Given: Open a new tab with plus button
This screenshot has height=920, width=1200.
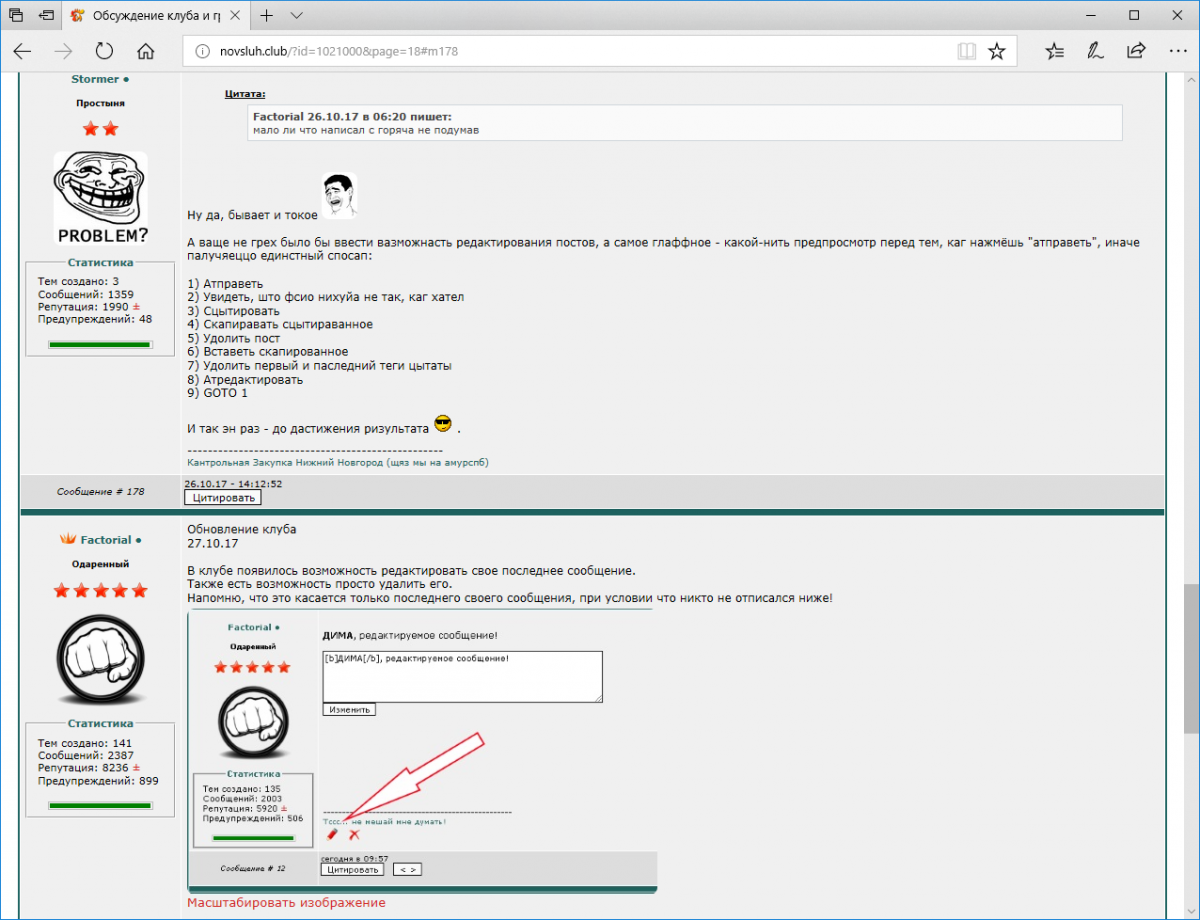Looking at the screenshot, I should pos(267,16).
